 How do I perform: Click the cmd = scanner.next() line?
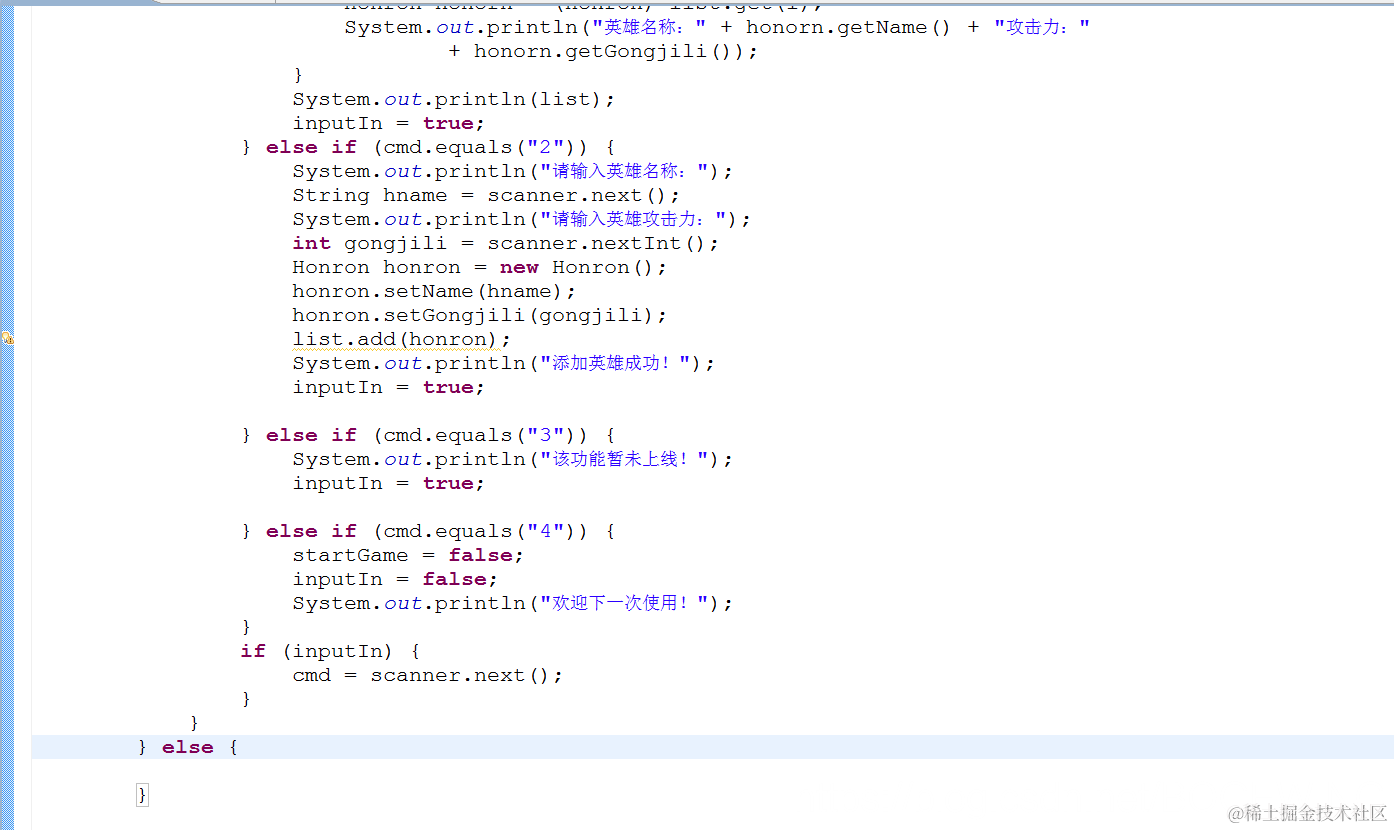pos(427,675)
